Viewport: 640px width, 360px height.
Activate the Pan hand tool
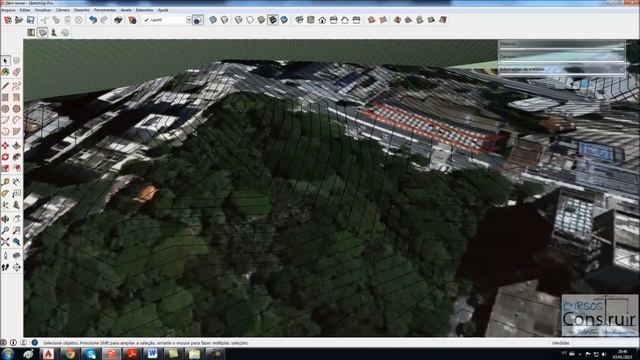coord(16,219)
